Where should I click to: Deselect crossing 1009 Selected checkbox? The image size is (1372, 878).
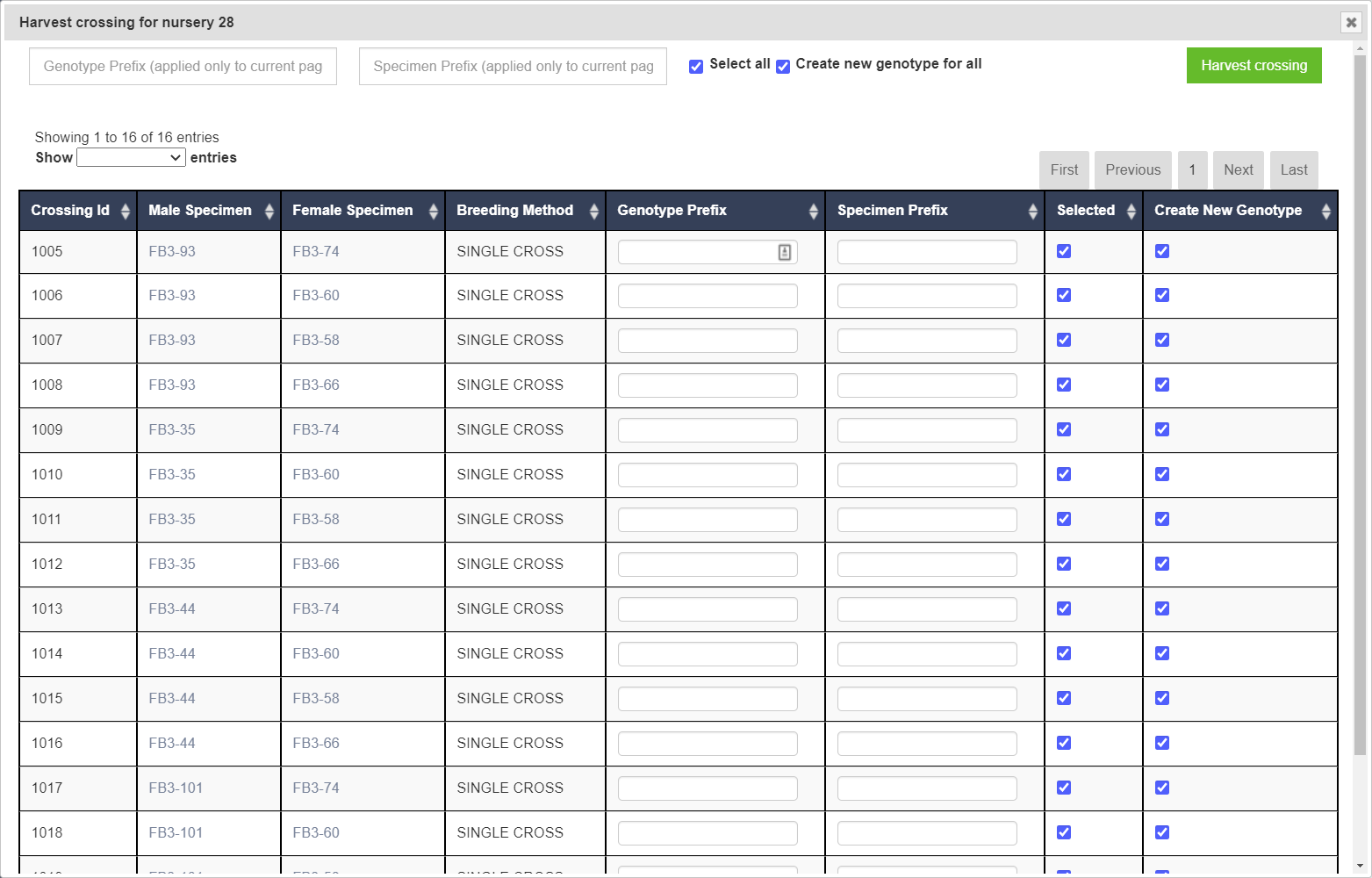[x=1064, y=429]
